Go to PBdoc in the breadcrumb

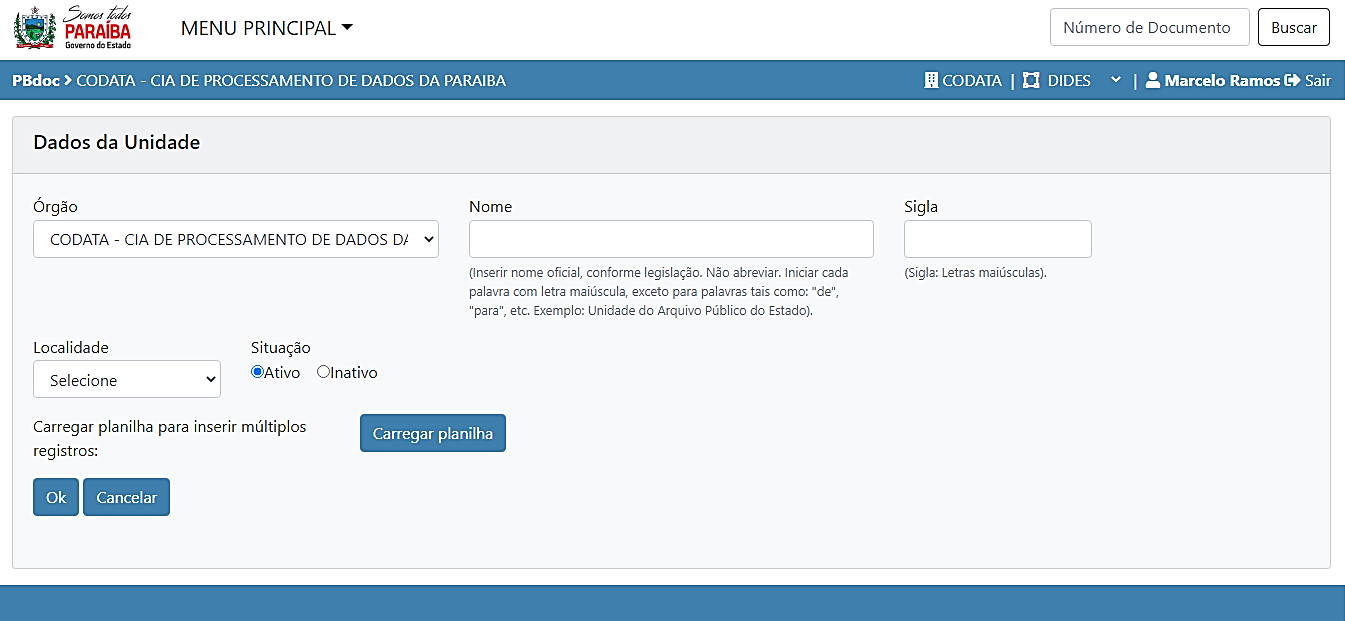coord(35,80)
